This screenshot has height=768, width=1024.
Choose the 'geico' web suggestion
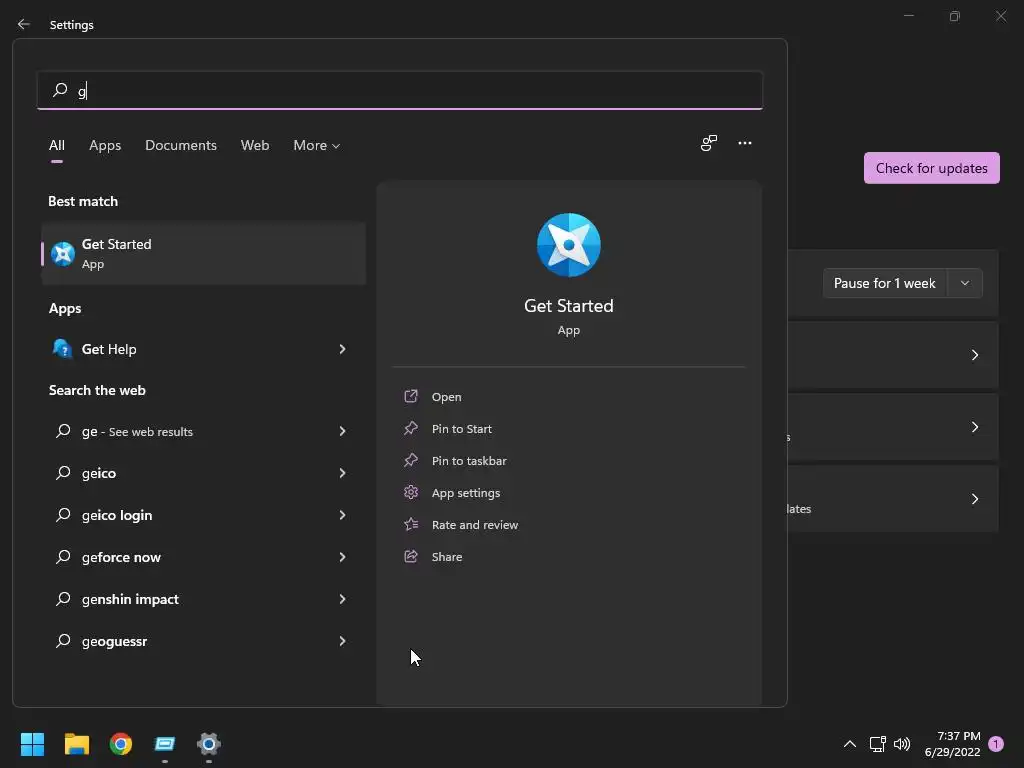pyautogui.click(x=204, y=473)
